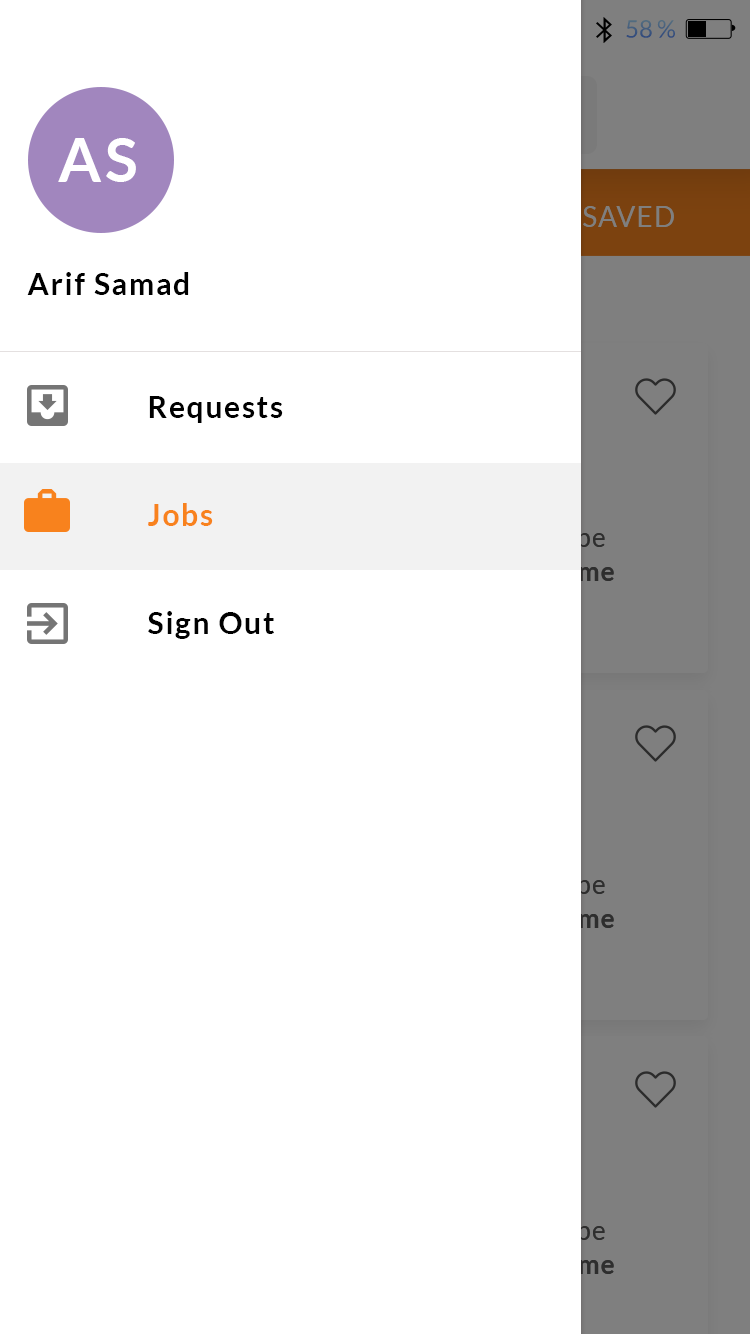This screenshot has height=1334, width=750.
Task: Tap the 58% battery percentage text
Action: pyautogui.click(x=651, y=30)
